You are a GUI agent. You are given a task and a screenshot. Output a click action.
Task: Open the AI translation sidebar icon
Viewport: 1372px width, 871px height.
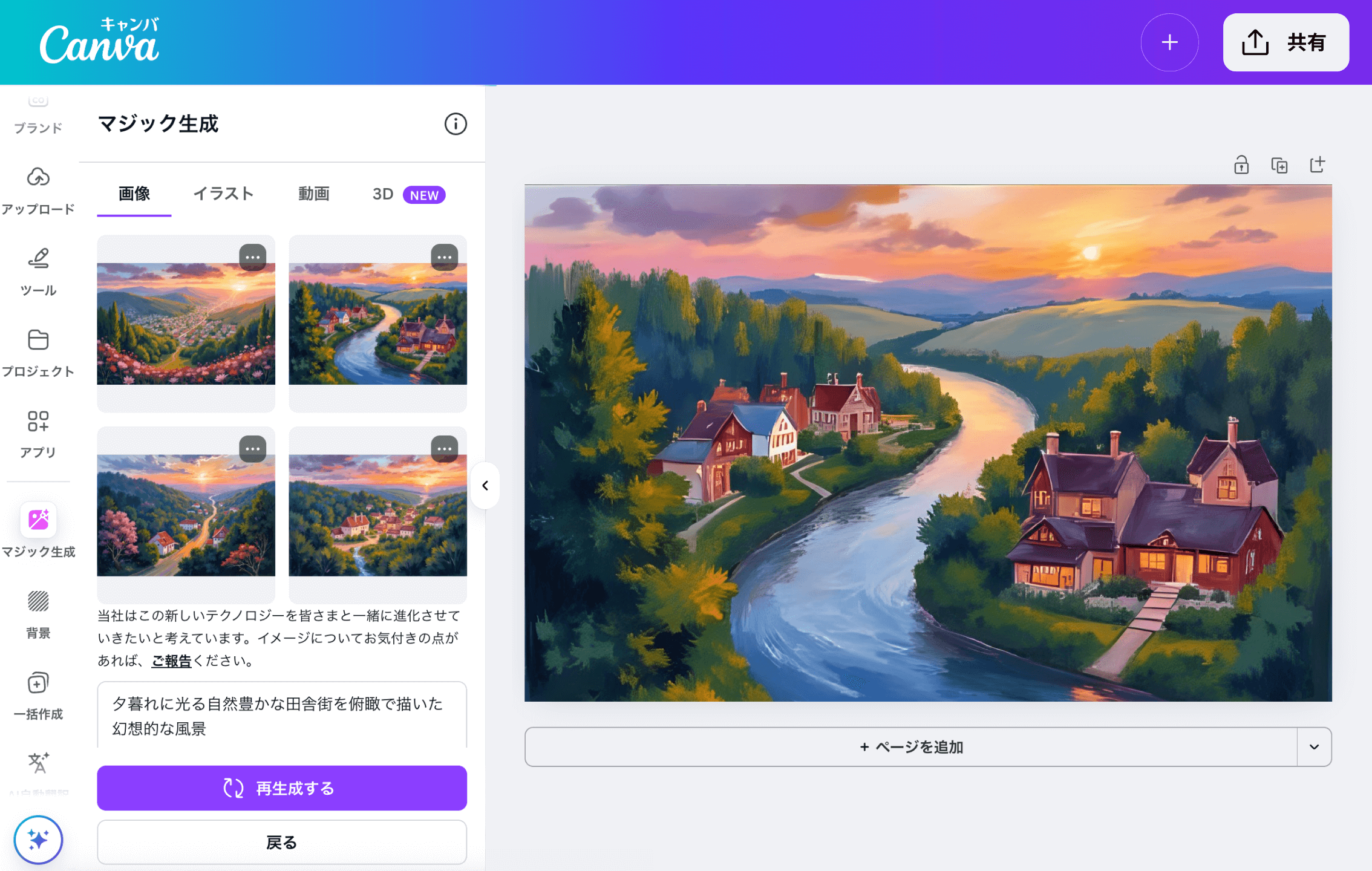tap(38, 763)
